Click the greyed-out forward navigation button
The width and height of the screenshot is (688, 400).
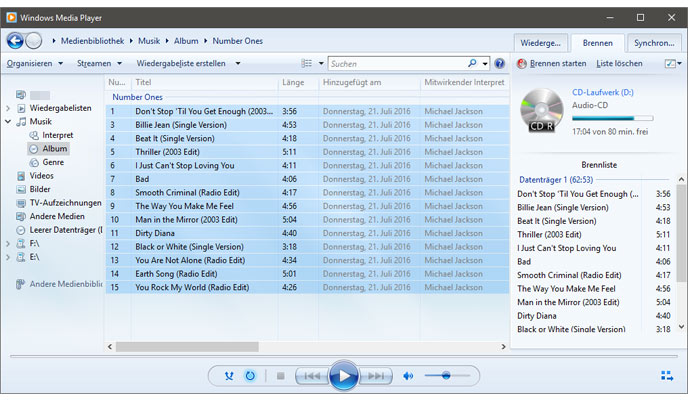(33, 41)
